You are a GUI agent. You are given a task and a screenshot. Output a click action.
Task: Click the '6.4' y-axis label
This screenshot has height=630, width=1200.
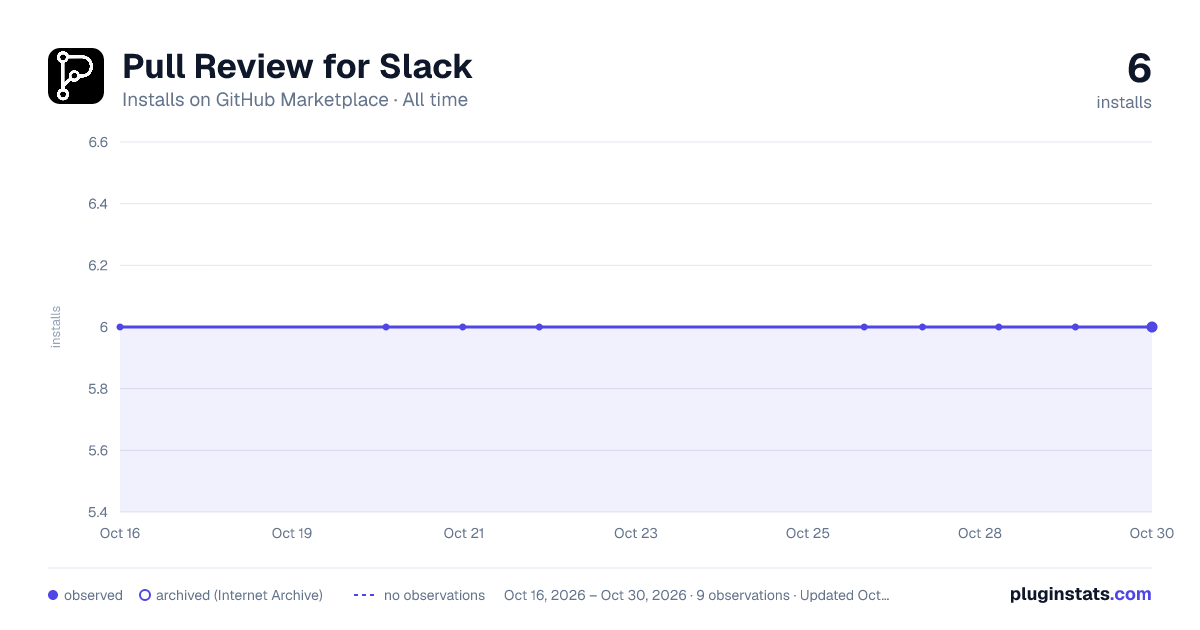98,204
